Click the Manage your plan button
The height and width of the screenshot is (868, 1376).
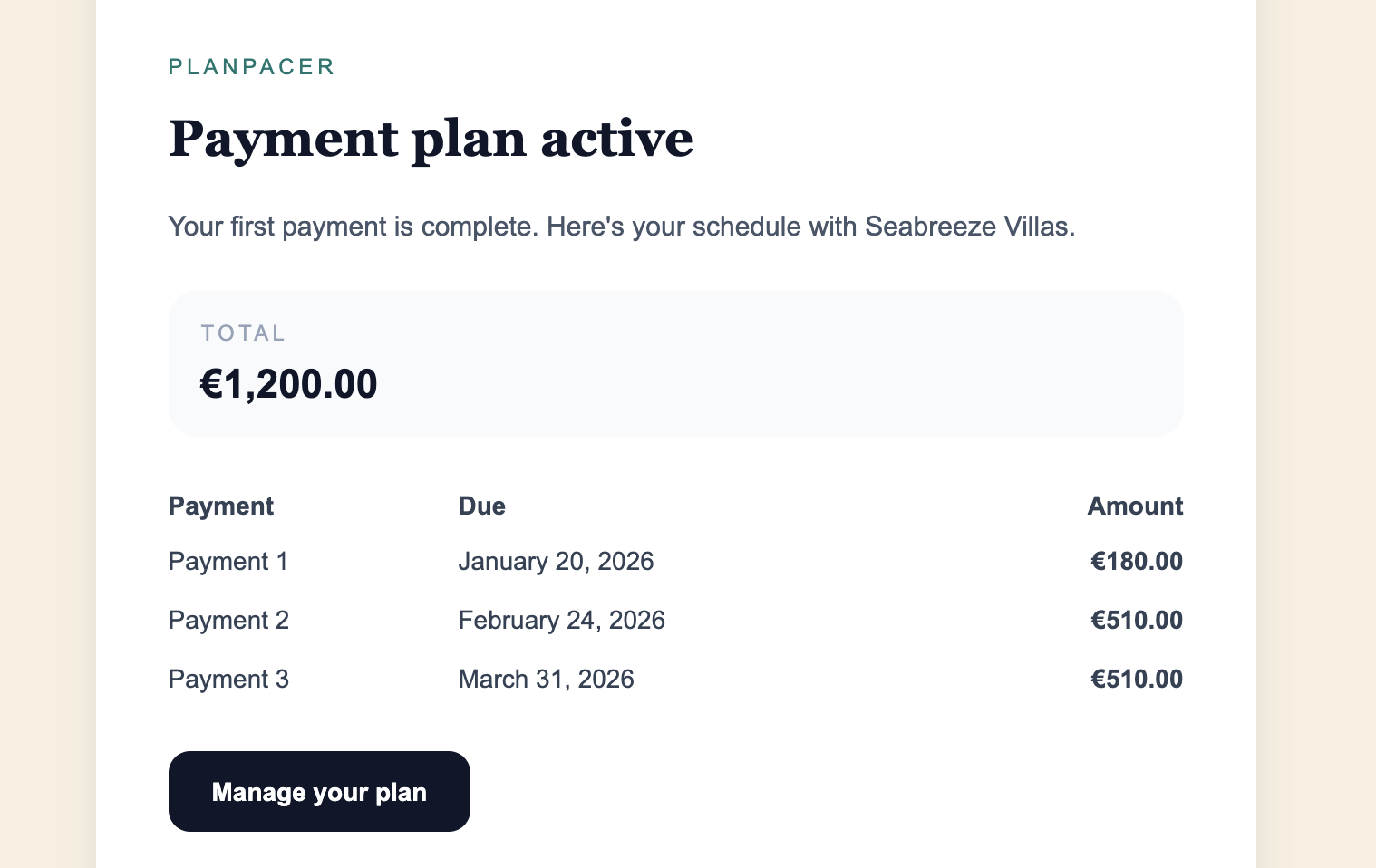319,791
